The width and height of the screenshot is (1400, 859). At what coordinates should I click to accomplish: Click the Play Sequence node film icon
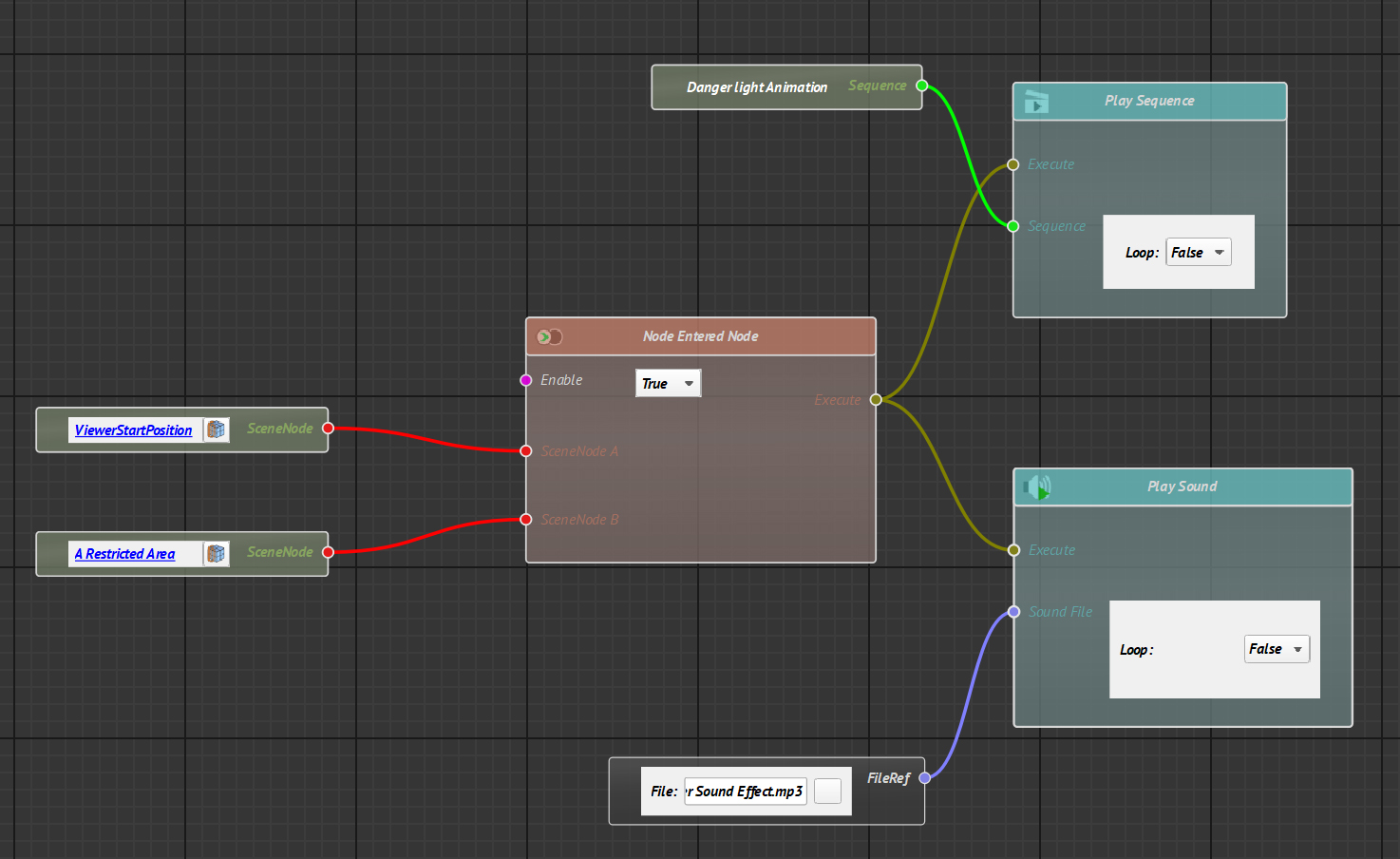coord(1036,102)
